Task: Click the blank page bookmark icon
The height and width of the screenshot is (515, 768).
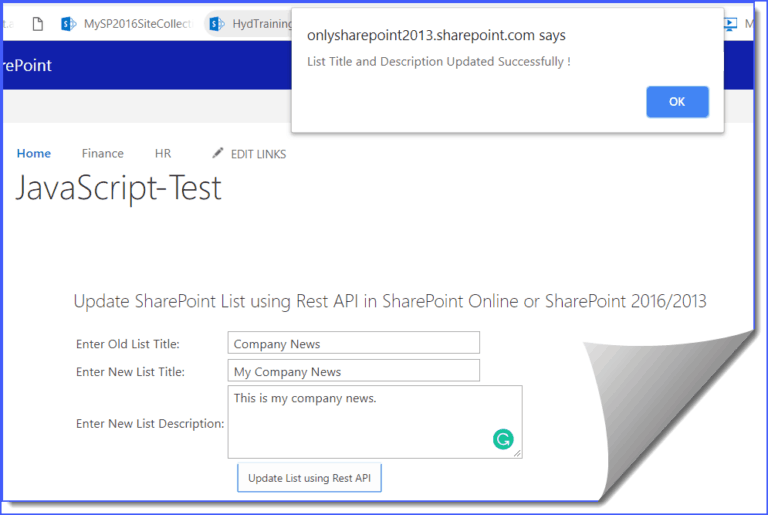Action: [38, 24]
